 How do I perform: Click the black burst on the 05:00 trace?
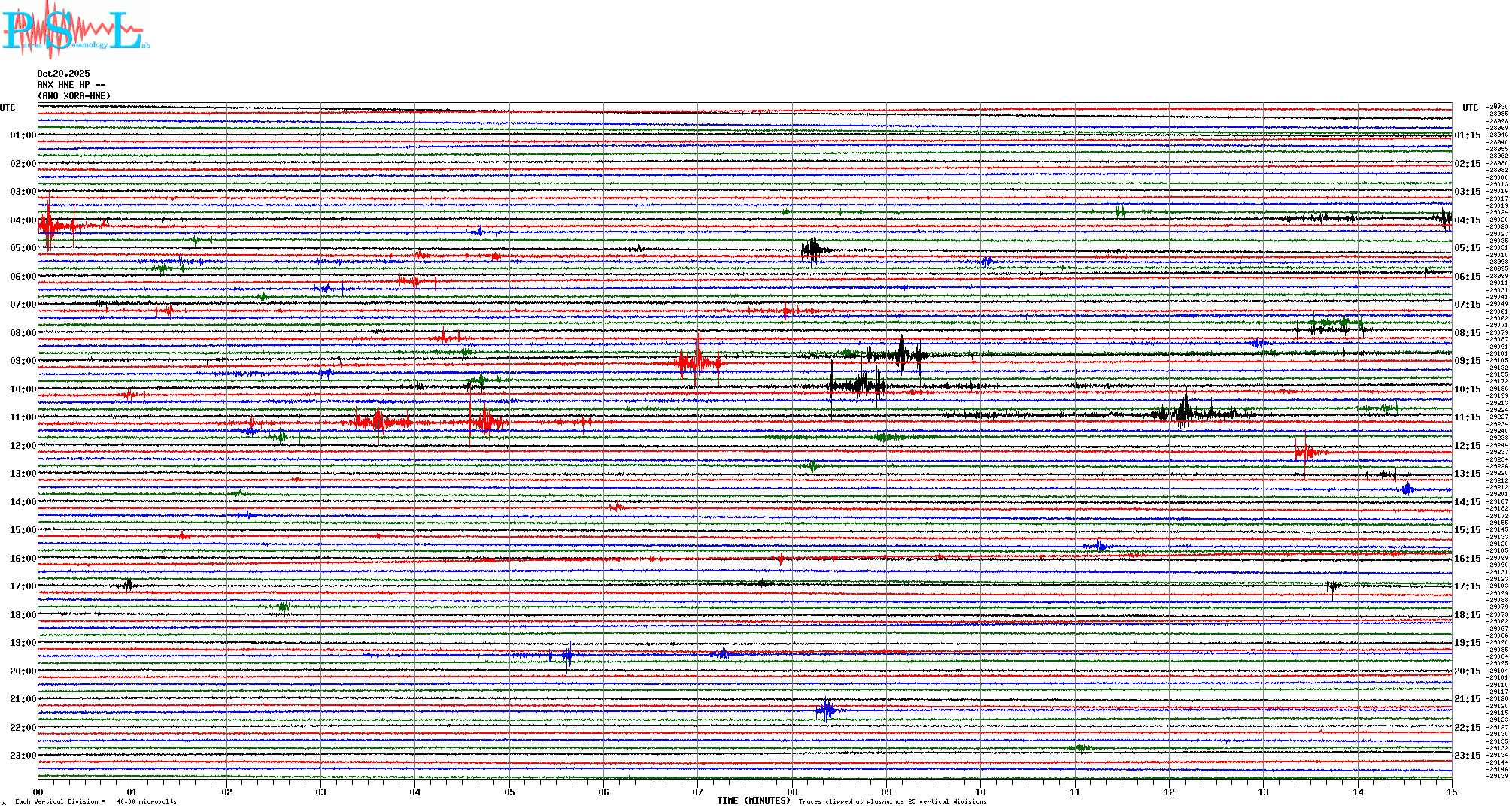point(812,249)
